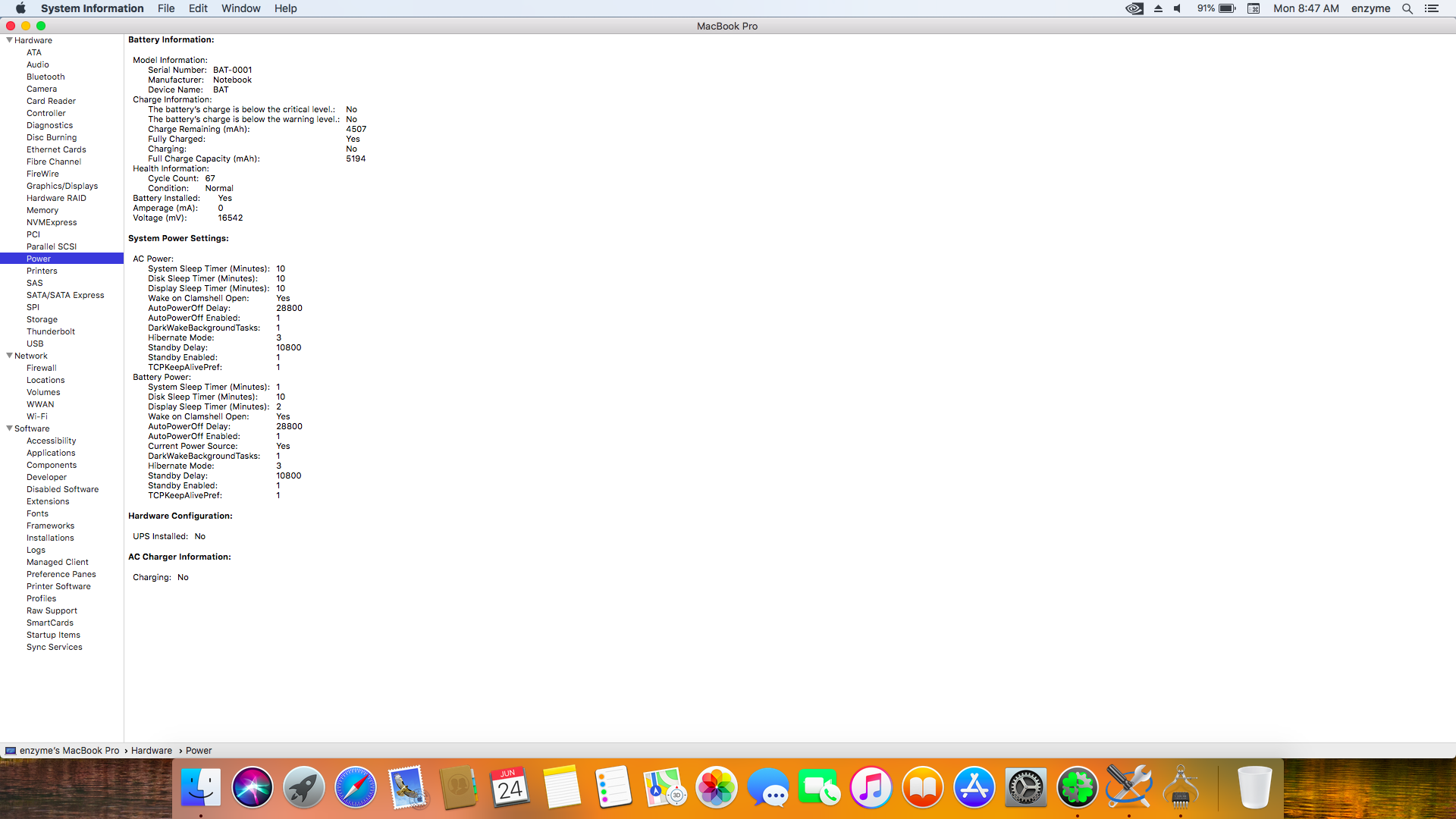Viewport: 1456px width, 819px height.
Task: Select Wi-Fi under Network
Action: [x=37, y=416]
